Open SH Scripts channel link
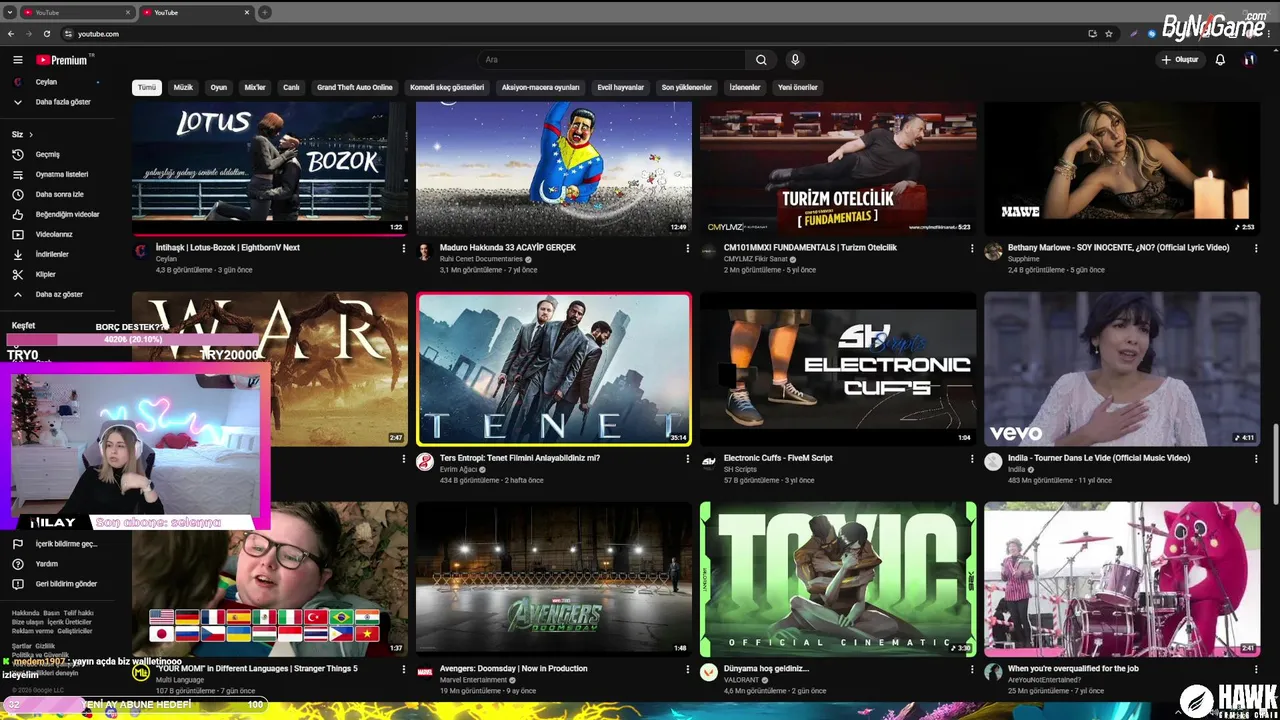Screen dimensions: 1280x720 pos(740,469)
